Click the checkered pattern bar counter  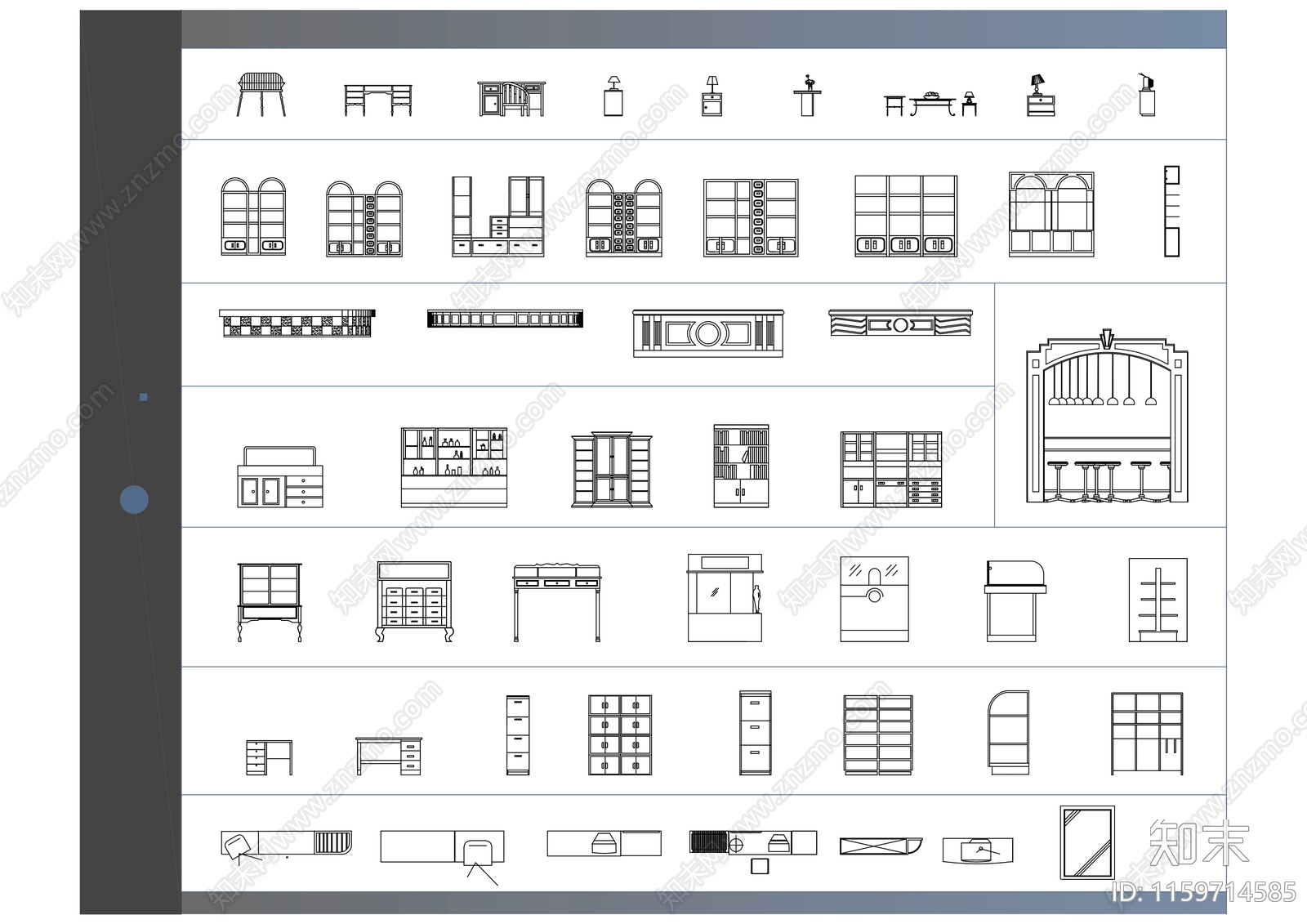(297, 323)
